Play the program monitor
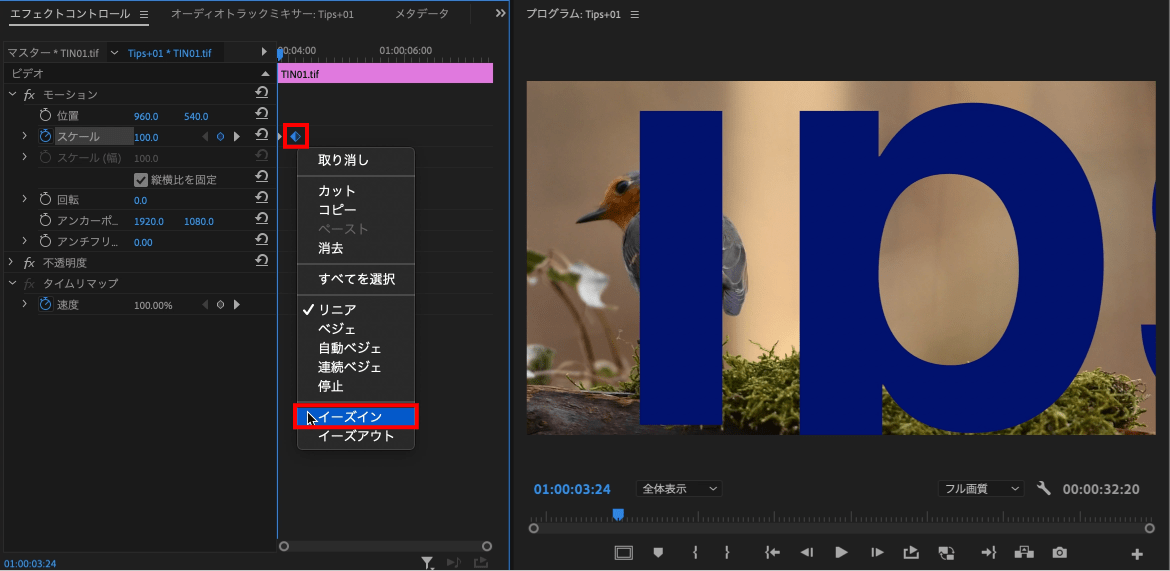Viewport: 1170px width, 571px height. pos(842,552)
